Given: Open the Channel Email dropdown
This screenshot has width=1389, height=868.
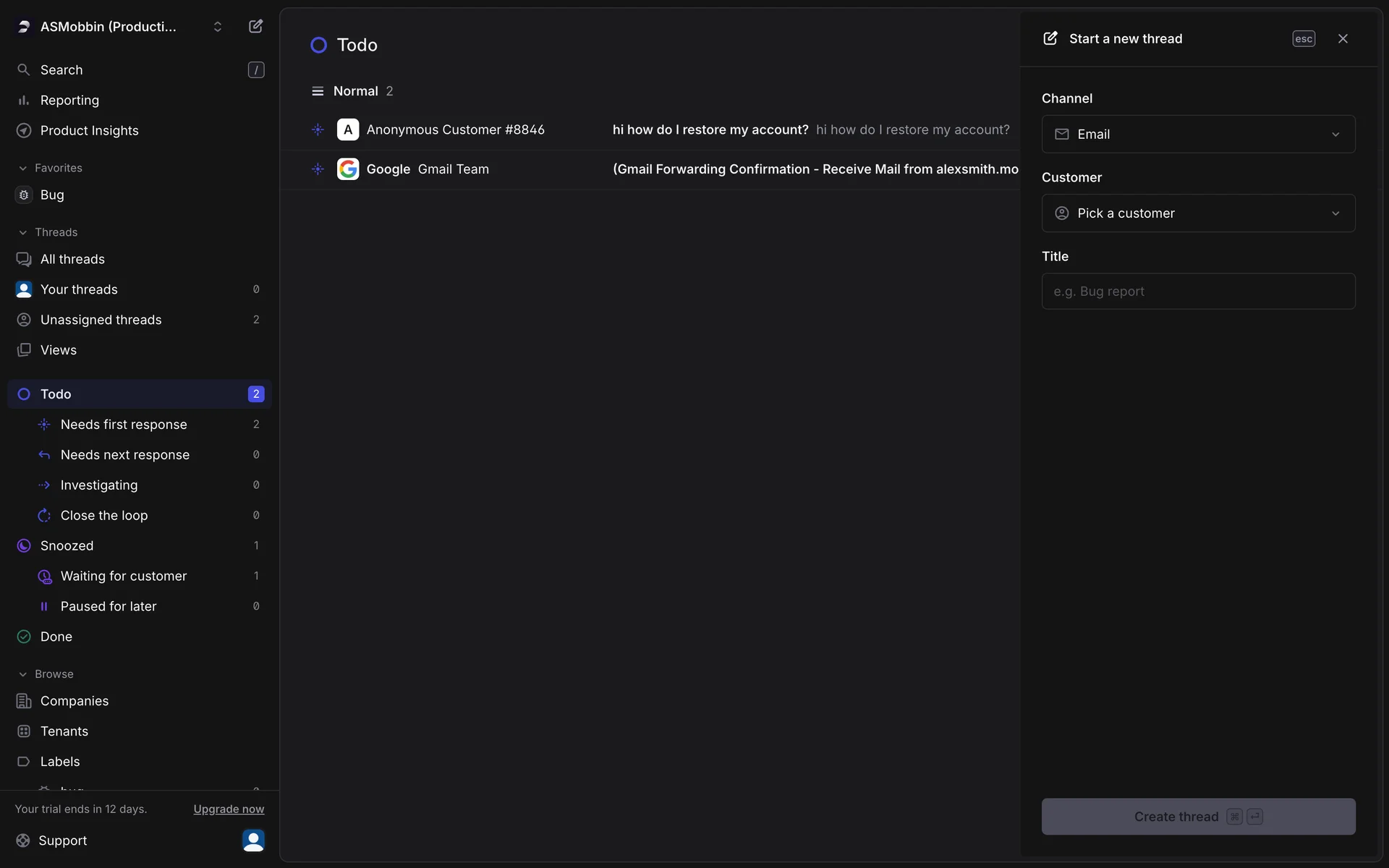Looking at the screenshot, I should click(x=1198, y=135).
